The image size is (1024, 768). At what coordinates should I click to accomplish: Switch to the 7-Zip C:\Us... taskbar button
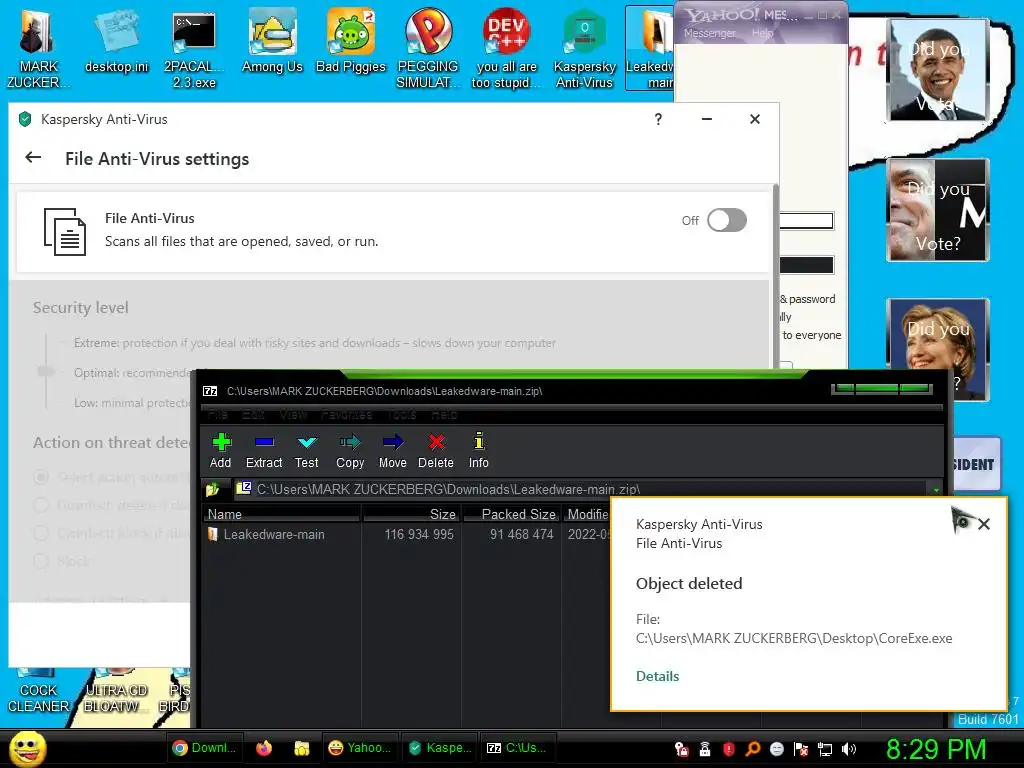[x=519, y=748]
